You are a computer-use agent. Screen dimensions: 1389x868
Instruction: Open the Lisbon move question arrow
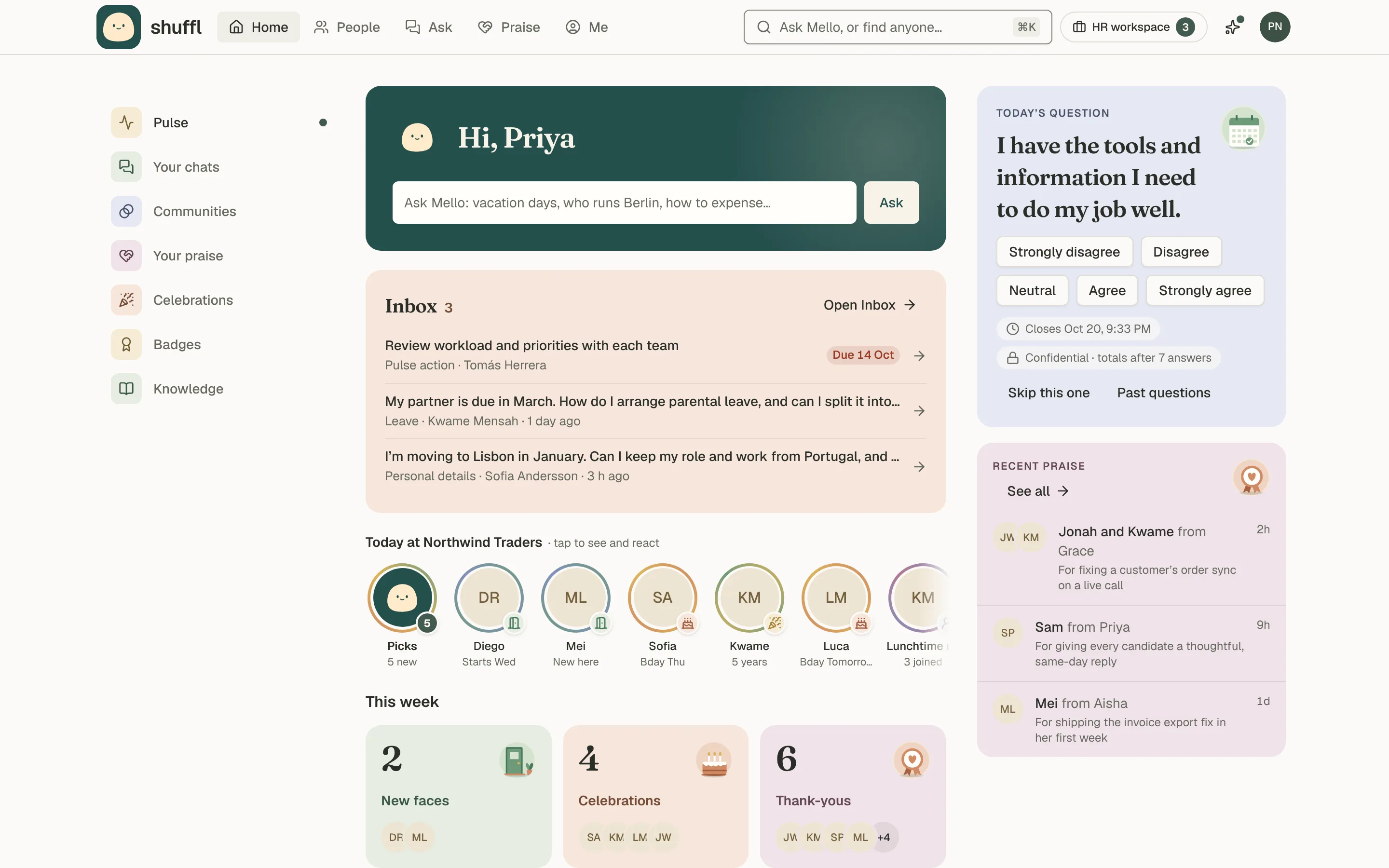[919, 467]
